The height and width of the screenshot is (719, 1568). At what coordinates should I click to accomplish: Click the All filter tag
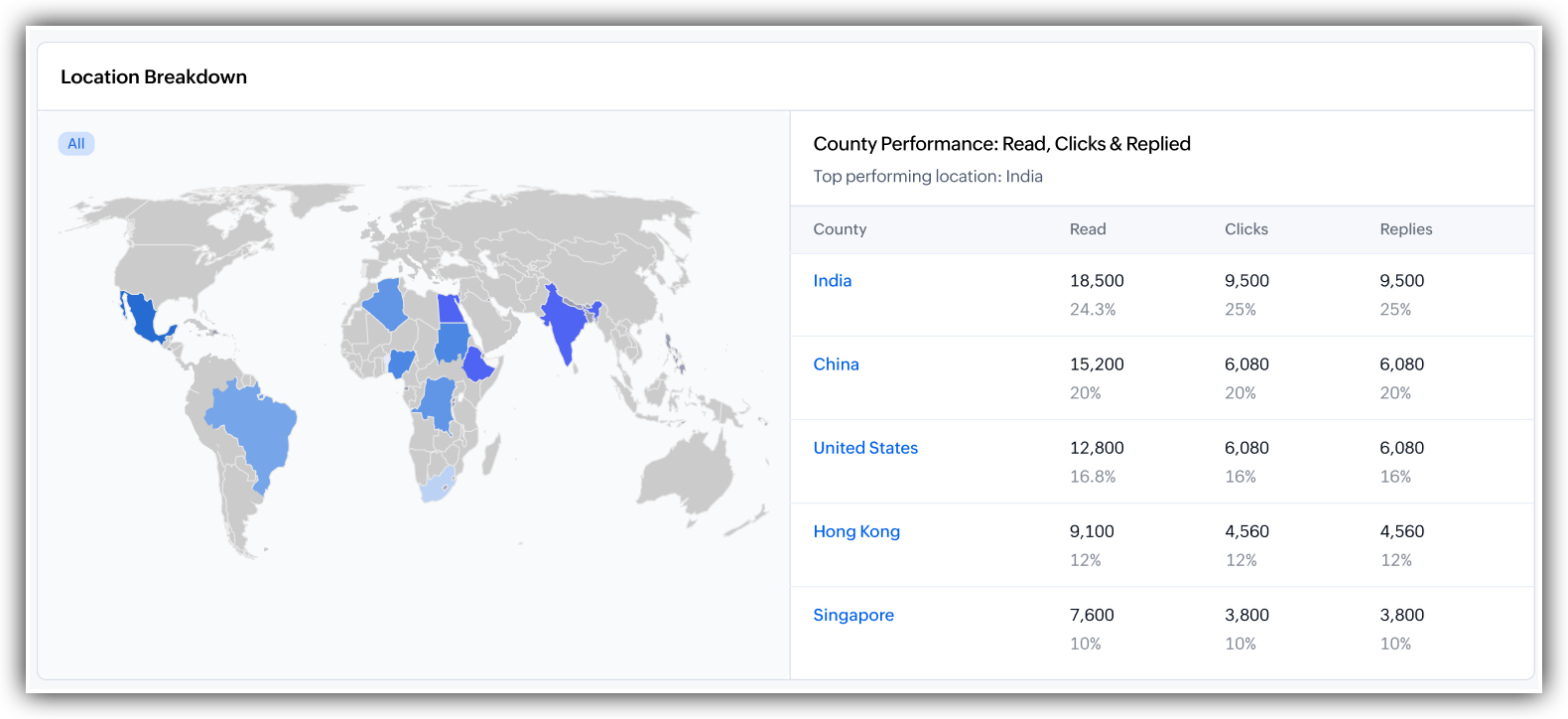(x=76, y=144)
